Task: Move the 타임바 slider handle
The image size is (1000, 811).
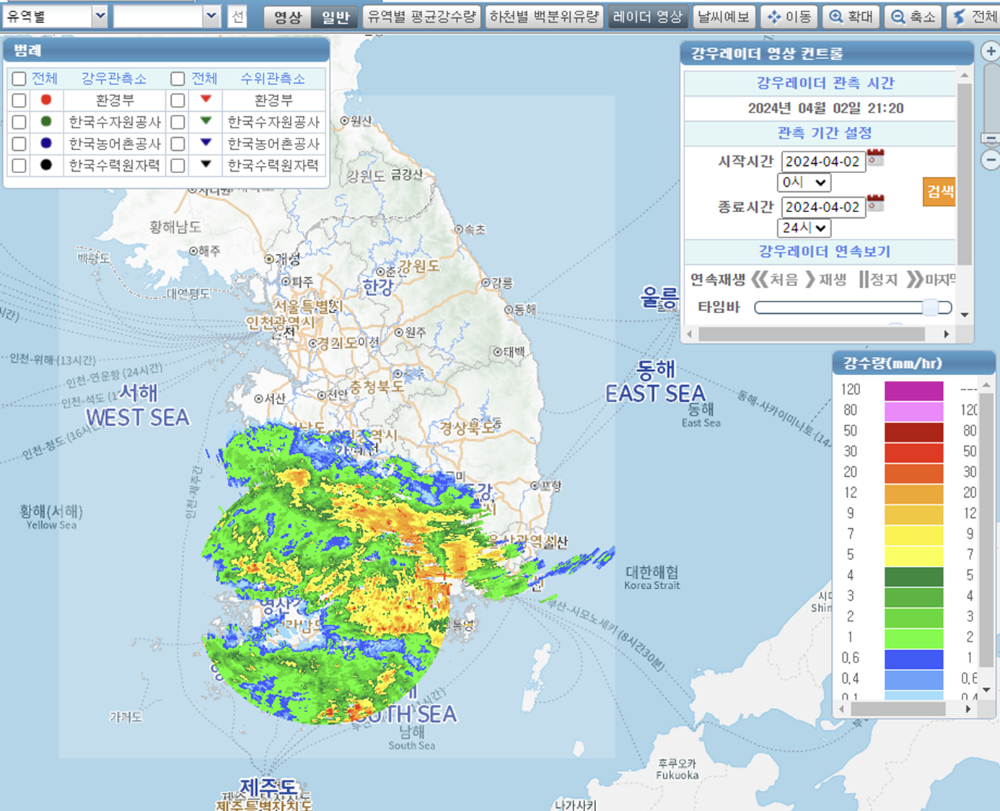Action: click(x=930, y=307)
